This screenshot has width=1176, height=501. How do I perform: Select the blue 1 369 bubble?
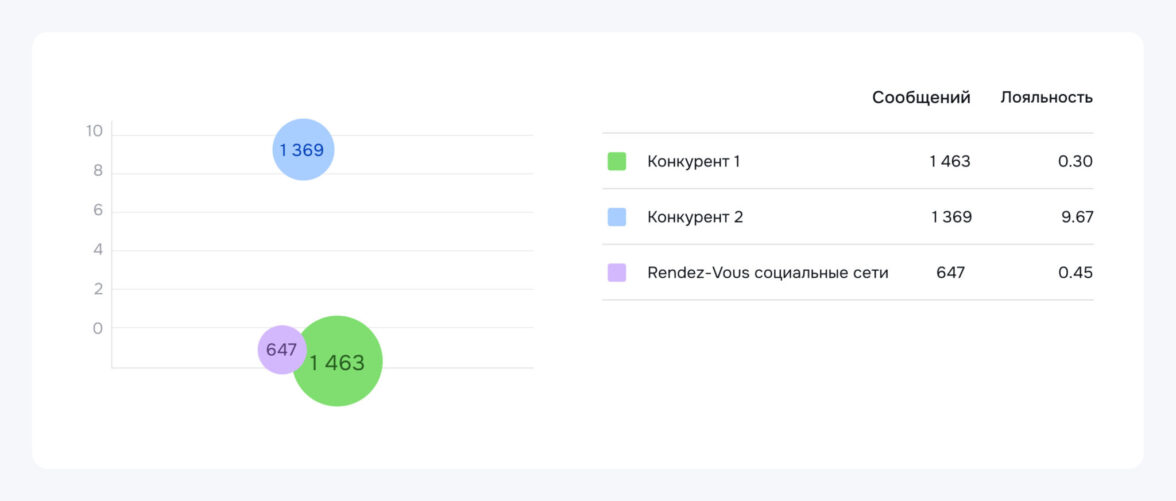click(x=303, y=150)
